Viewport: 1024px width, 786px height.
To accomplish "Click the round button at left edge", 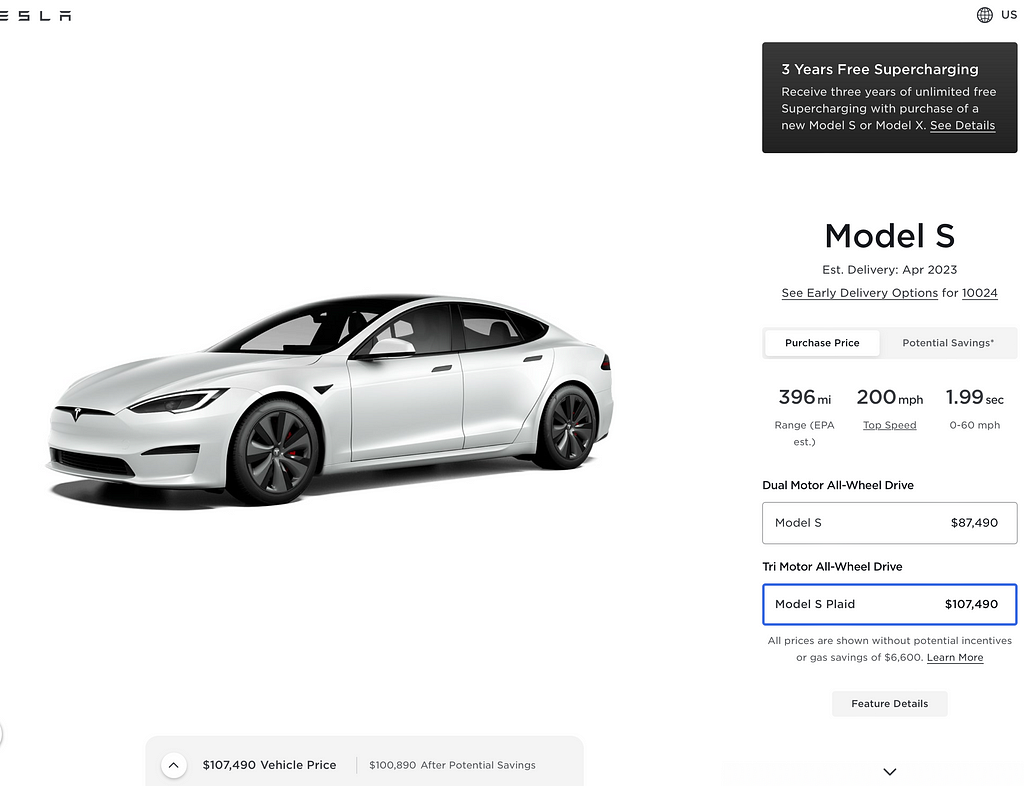I will tap(1, 735).
